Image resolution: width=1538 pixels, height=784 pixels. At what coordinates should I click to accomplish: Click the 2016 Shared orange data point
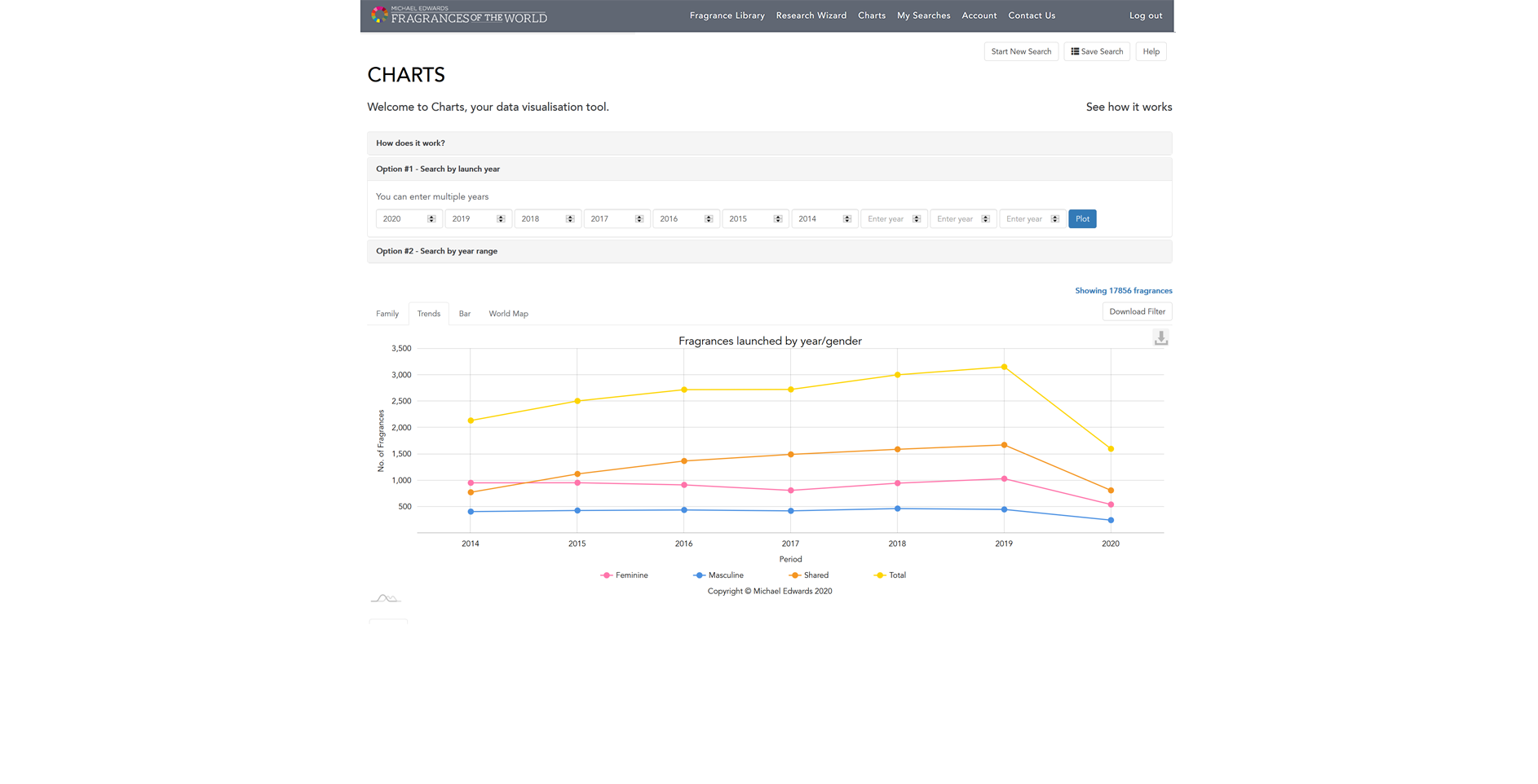click(x=684, y=461)
